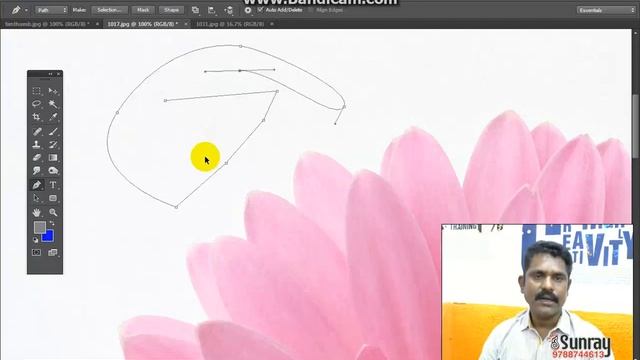The width and height of the screenshot is (640, 360).
Task: Open path arrangement options
Action: point(229,10)
